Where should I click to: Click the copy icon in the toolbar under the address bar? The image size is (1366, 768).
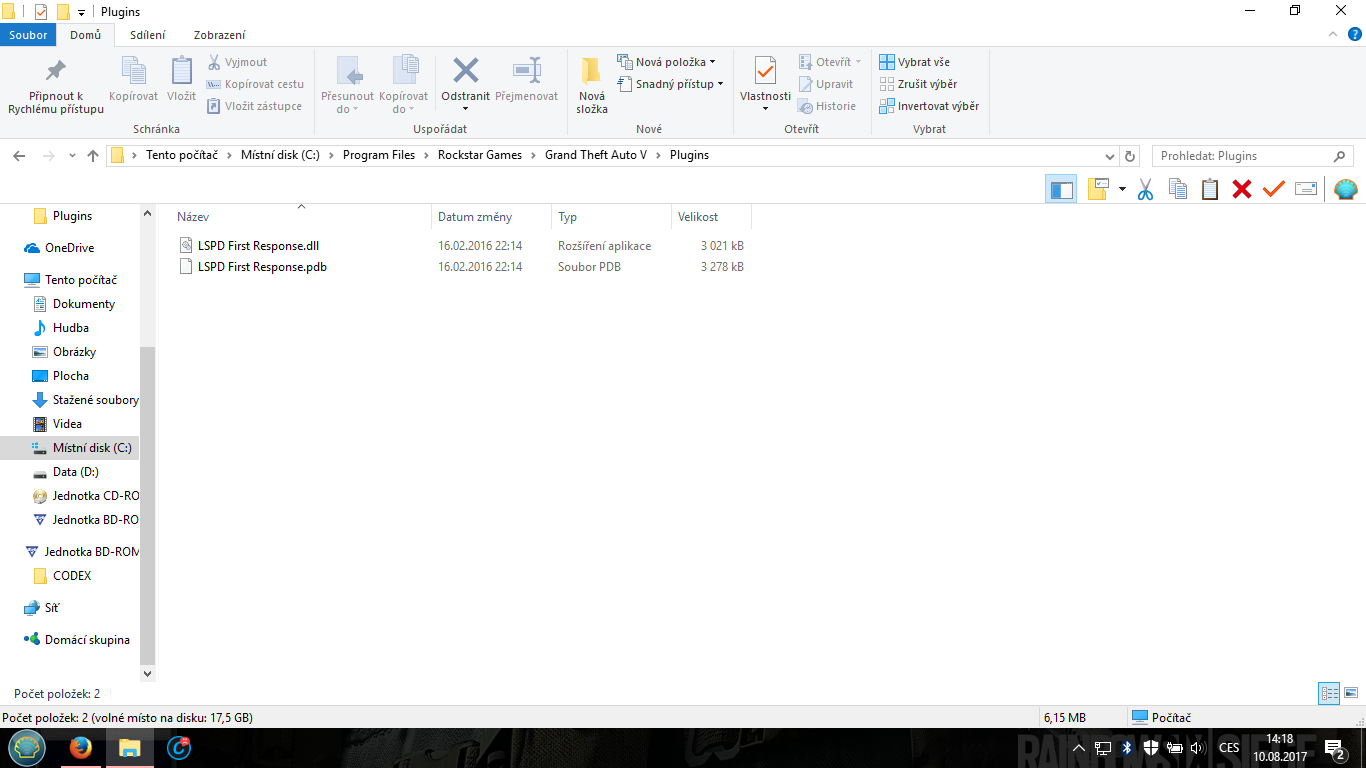pyautogui.click(x=1178, y=189)
